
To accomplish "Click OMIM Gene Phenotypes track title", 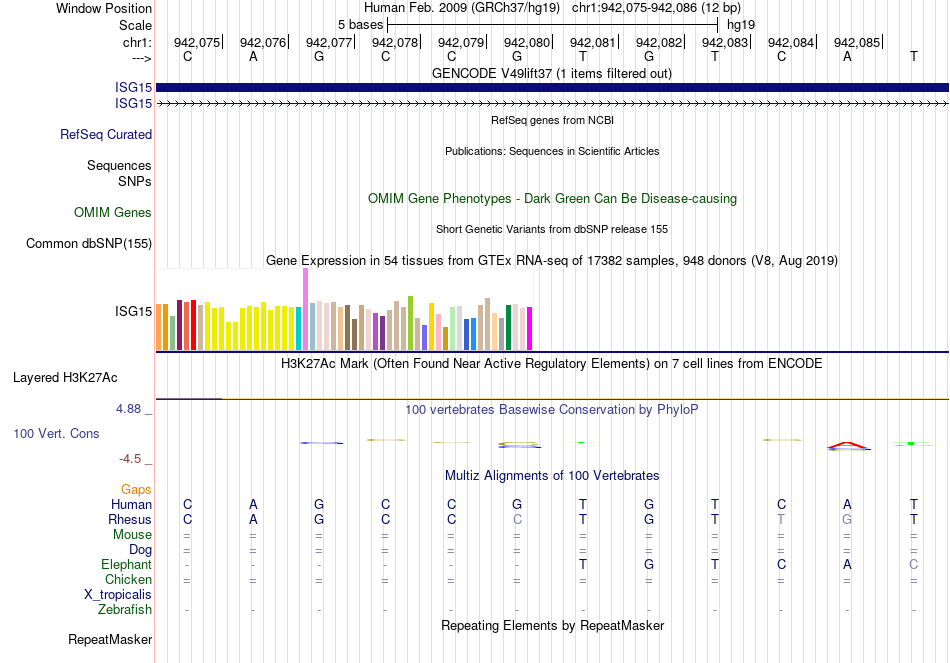I will click(552, 199).
